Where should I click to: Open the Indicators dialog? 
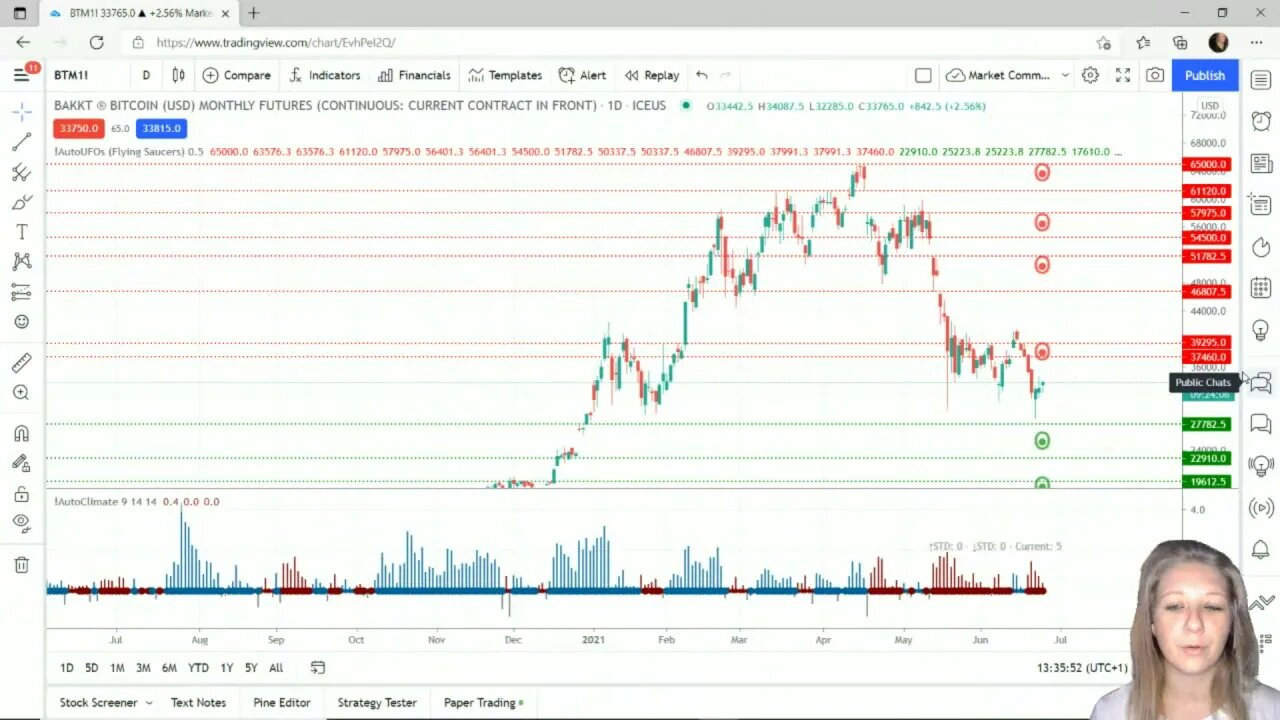pos(325,75)
